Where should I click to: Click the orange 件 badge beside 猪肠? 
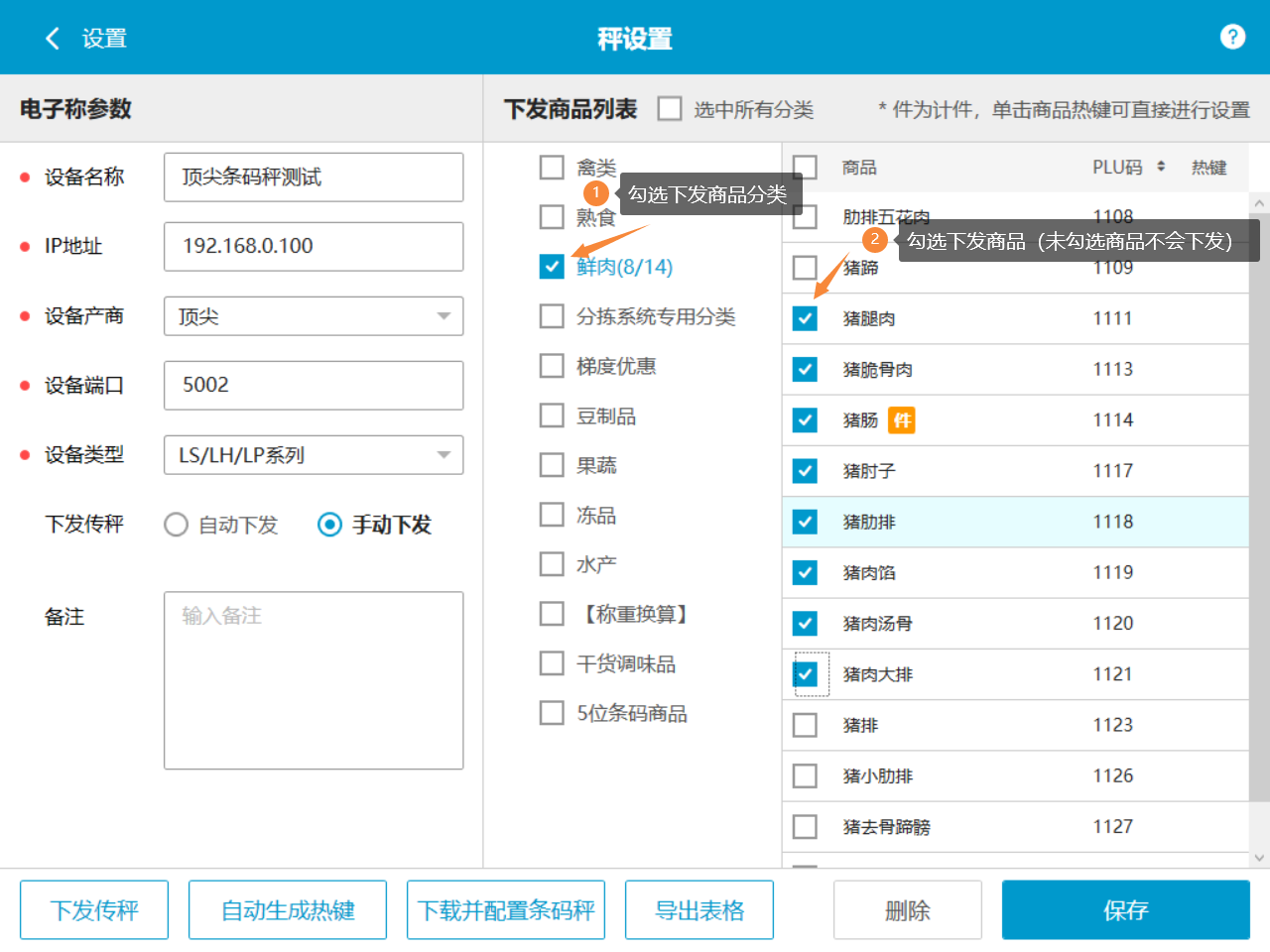coord(901,420)
